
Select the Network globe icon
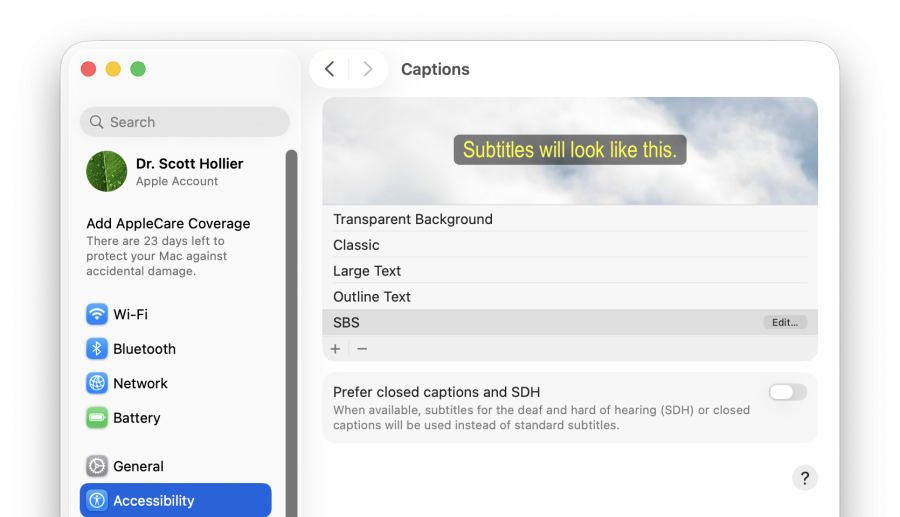click(x=97, y=383)
